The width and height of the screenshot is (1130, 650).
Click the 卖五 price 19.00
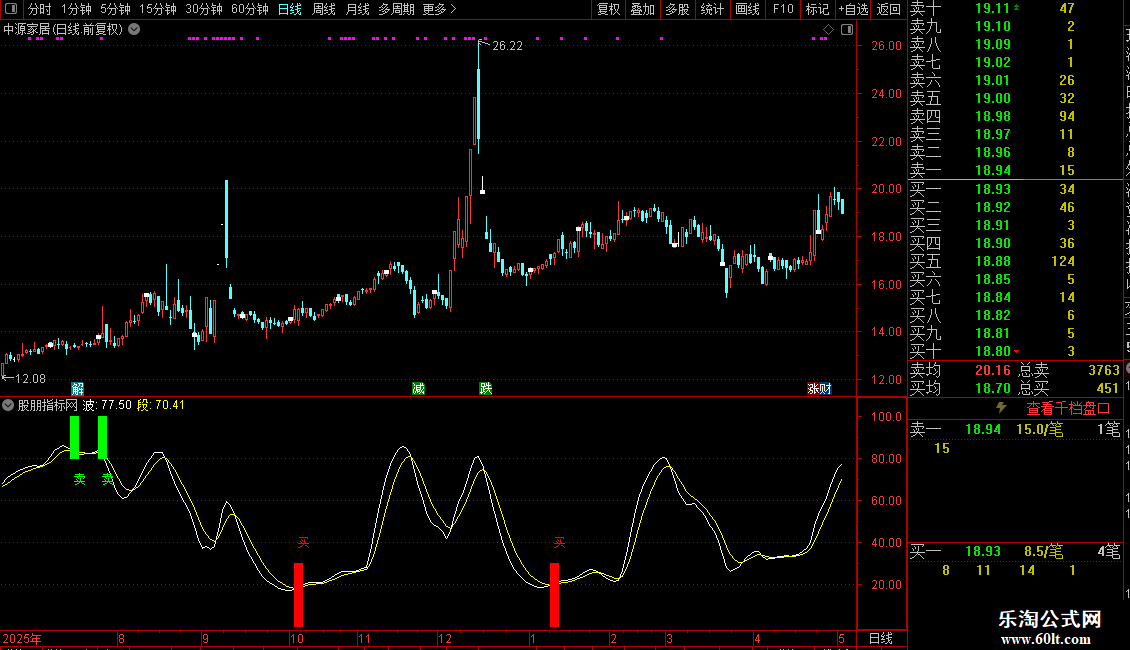click(x=992, y=99)
